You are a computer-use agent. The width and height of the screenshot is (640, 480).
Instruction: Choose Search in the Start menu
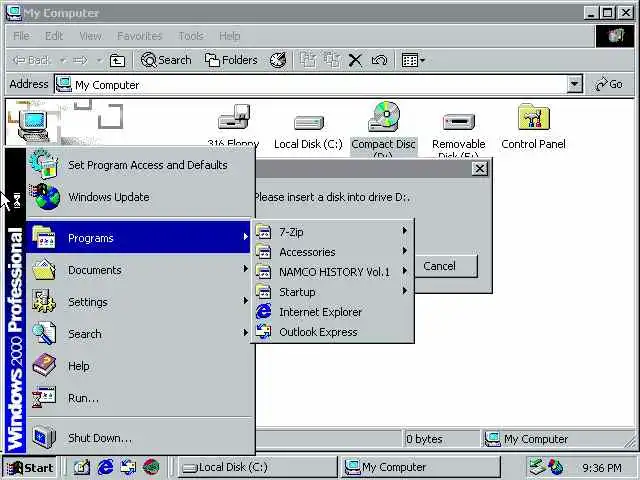click(139, 333)
